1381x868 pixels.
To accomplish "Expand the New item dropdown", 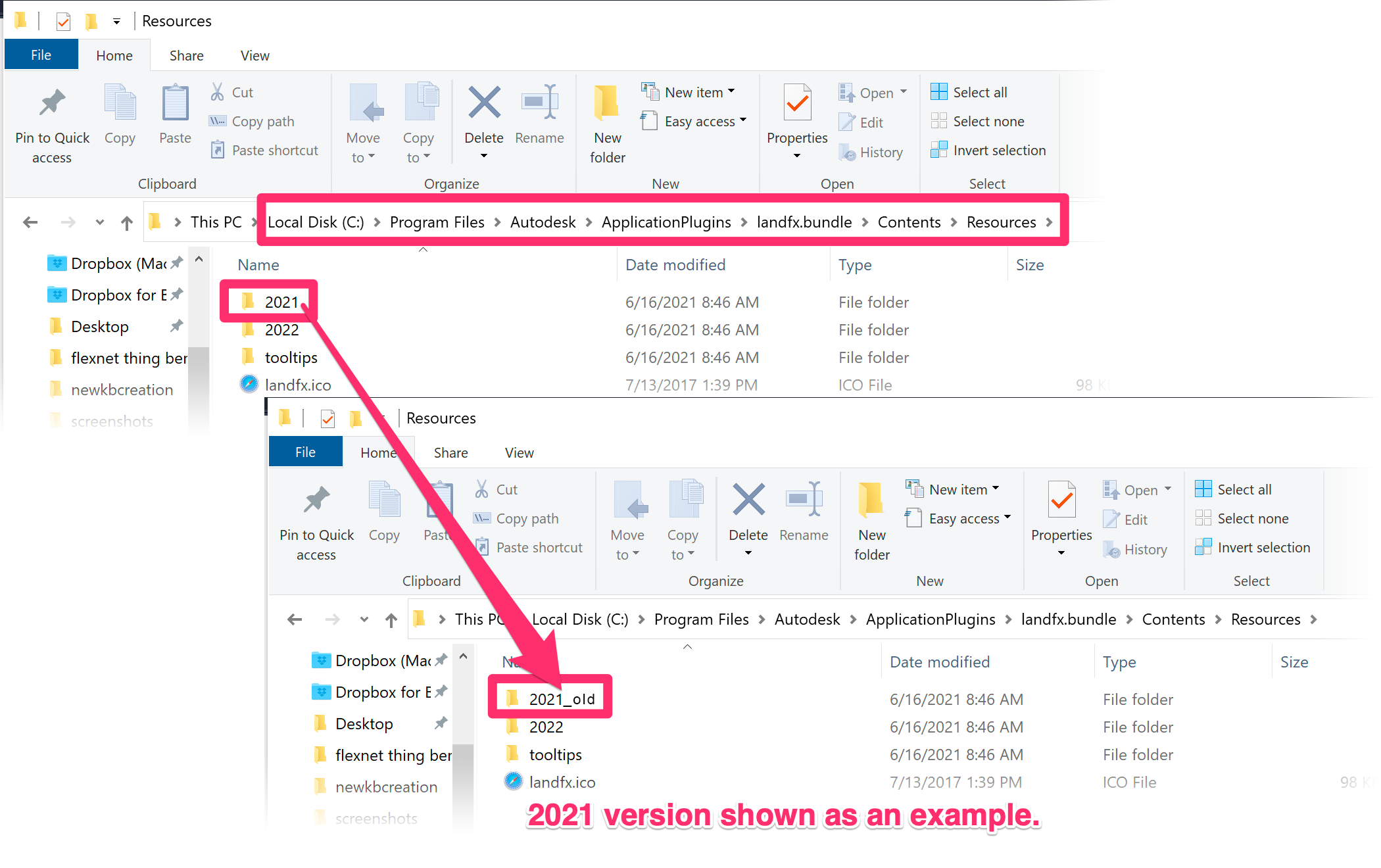I will (x=731, y=92).
